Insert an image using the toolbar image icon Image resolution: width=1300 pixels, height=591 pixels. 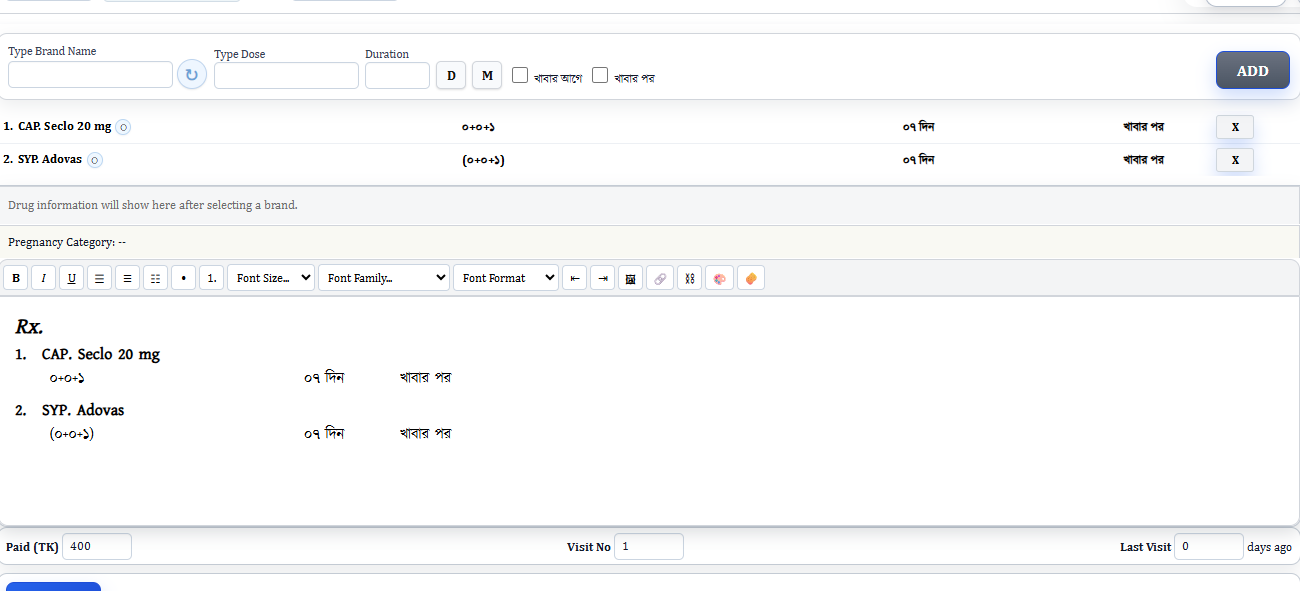(x=630, y=278)
